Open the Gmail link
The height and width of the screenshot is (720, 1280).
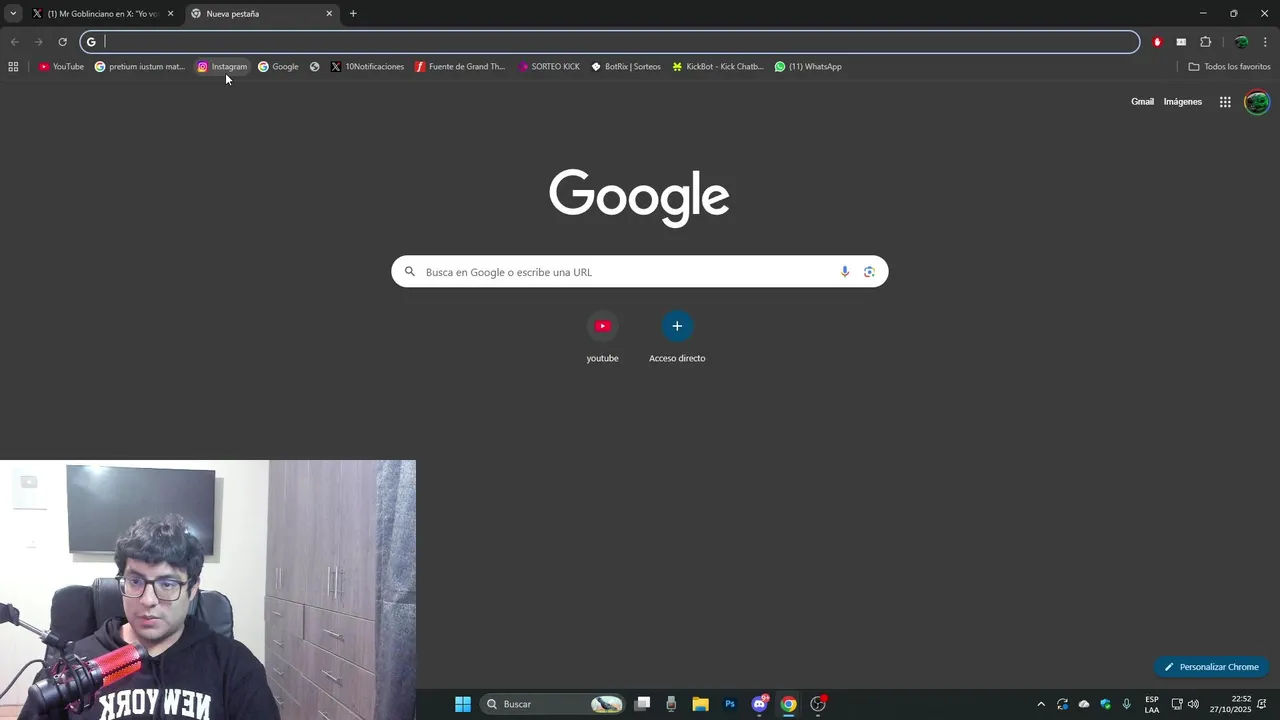click(x=1142, y=102)
